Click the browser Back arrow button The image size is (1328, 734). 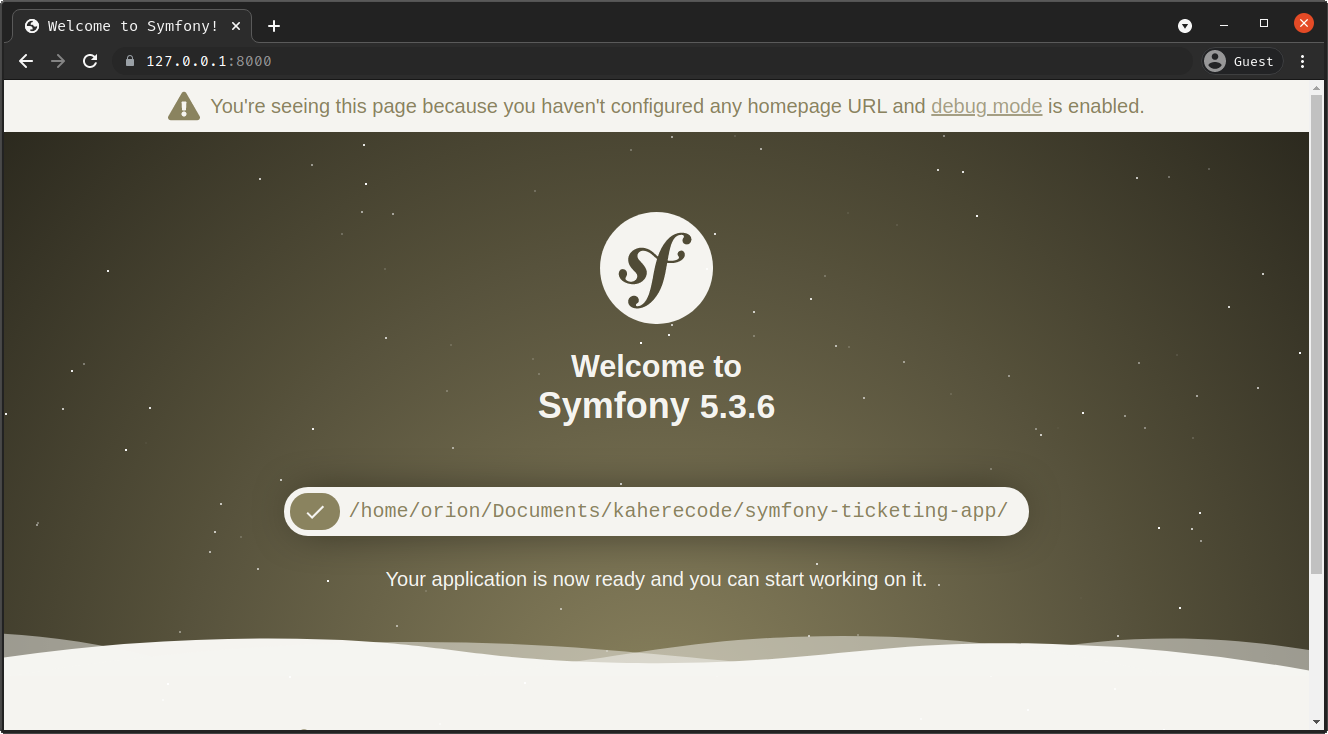[26, 61]
